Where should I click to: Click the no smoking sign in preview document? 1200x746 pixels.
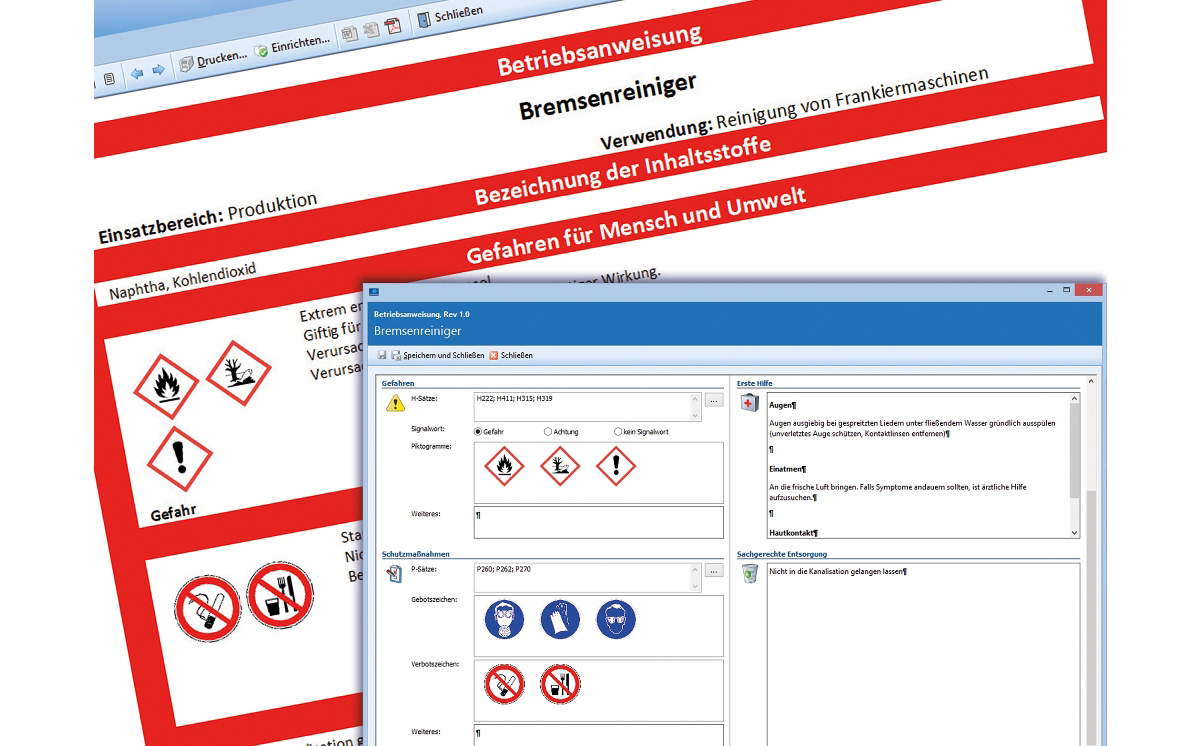pos(208,608)
